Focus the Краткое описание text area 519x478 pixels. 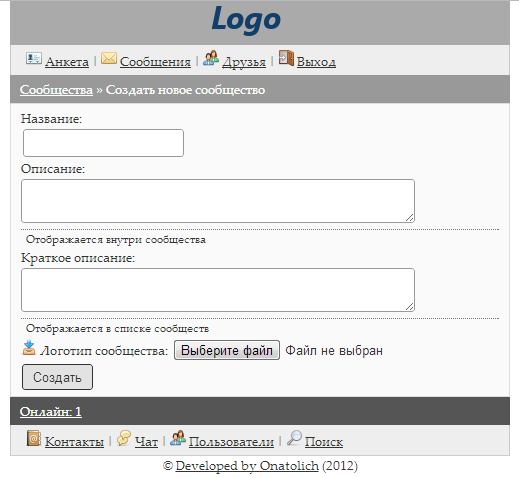coord(218,290)
